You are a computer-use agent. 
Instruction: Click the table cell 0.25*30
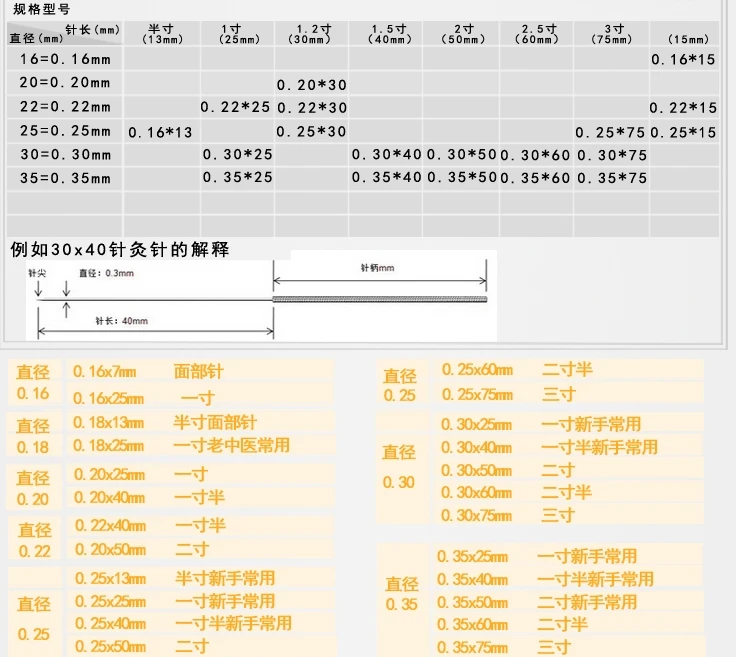pyautogui.click(x=311, y=132)
